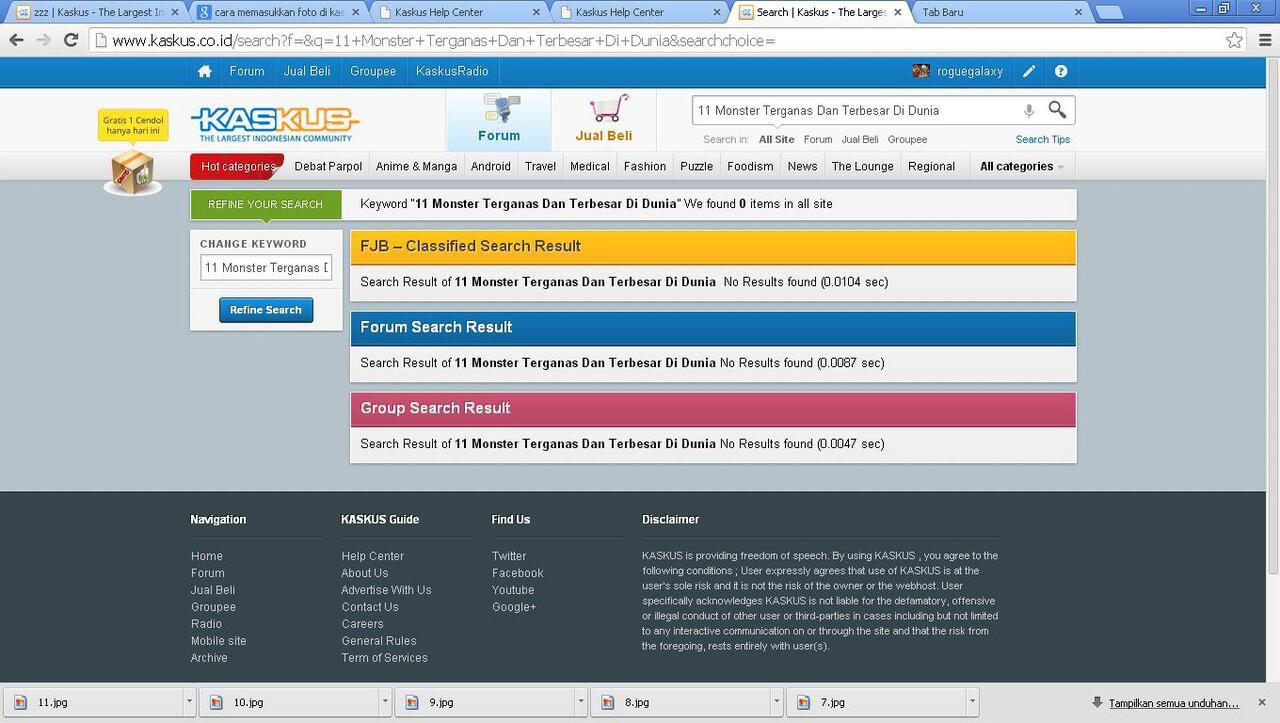1280x723 pixels.
Task: Open dropdown arrow next to 9.jpg download
Action: pos(581,703)
